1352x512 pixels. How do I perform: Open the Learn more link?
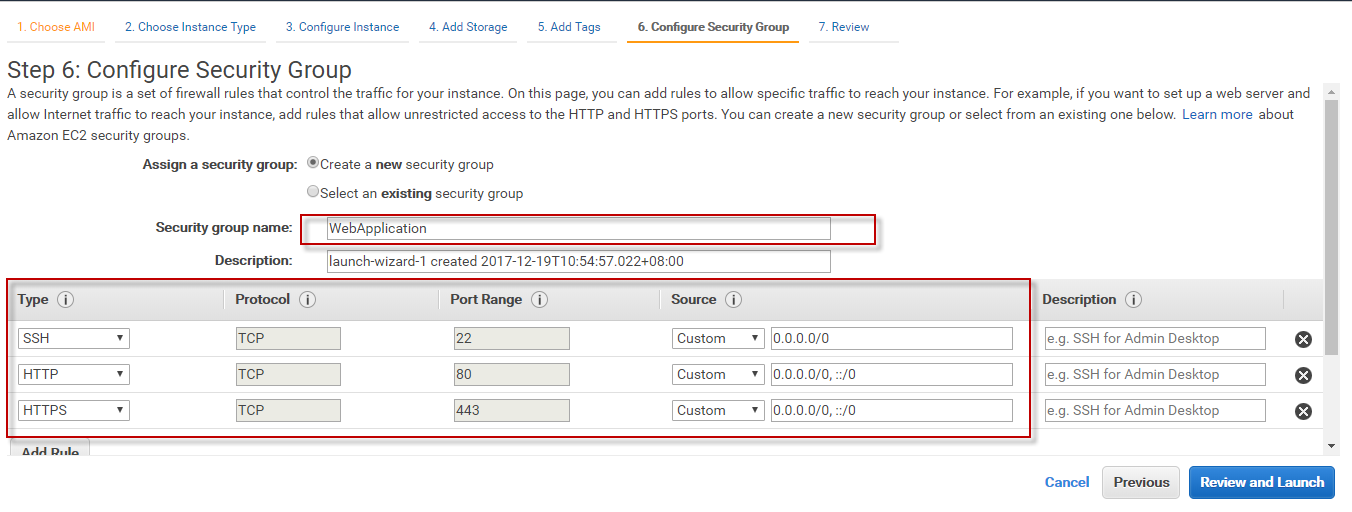pos(1217,115)
